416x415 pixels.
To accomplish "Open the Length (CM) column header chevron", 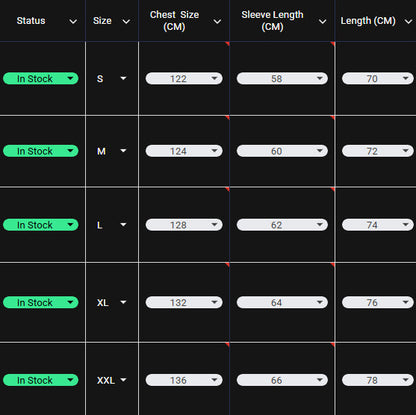I will [408, 22].
